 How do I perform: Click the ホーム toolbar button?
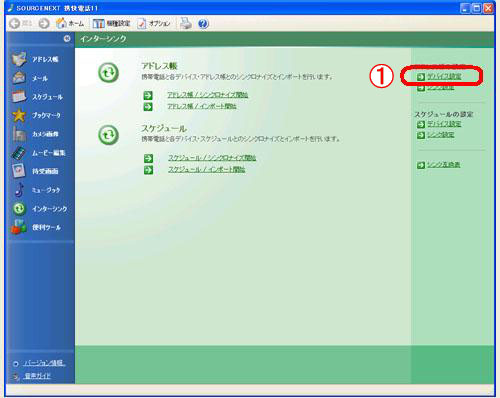[x=70, y=23]
